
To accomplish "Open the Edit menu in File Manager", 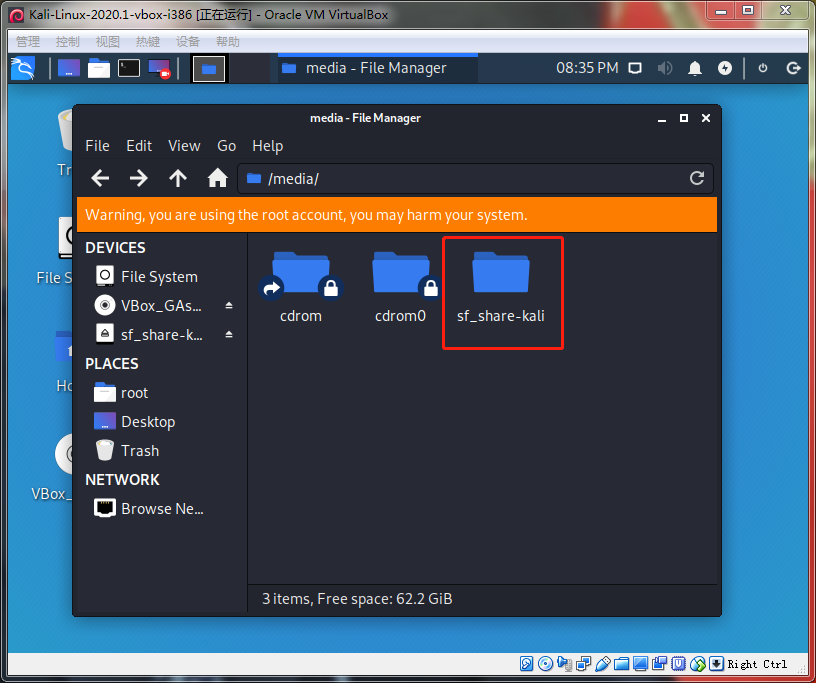I will [139, 146].
